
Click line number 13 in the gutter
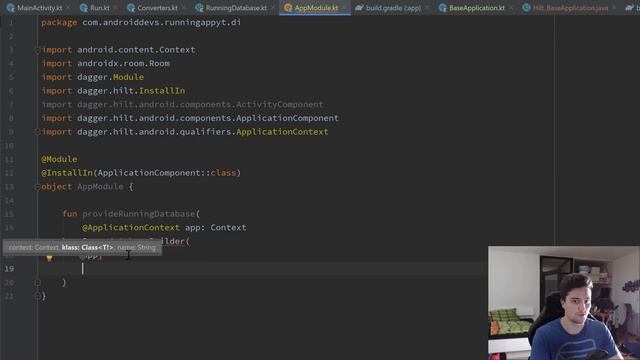9,187
